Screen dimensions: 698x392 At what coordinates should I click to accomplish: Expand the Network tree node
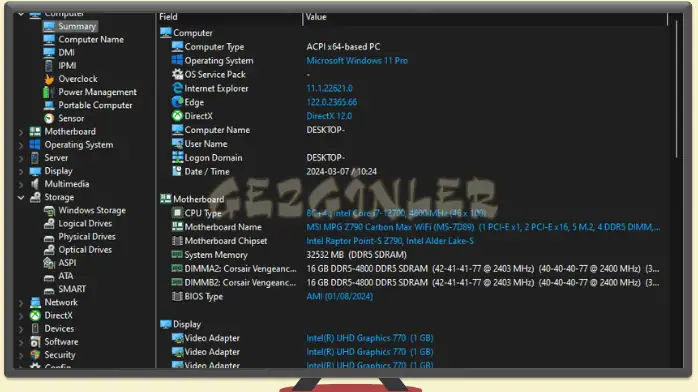[20, 303]
